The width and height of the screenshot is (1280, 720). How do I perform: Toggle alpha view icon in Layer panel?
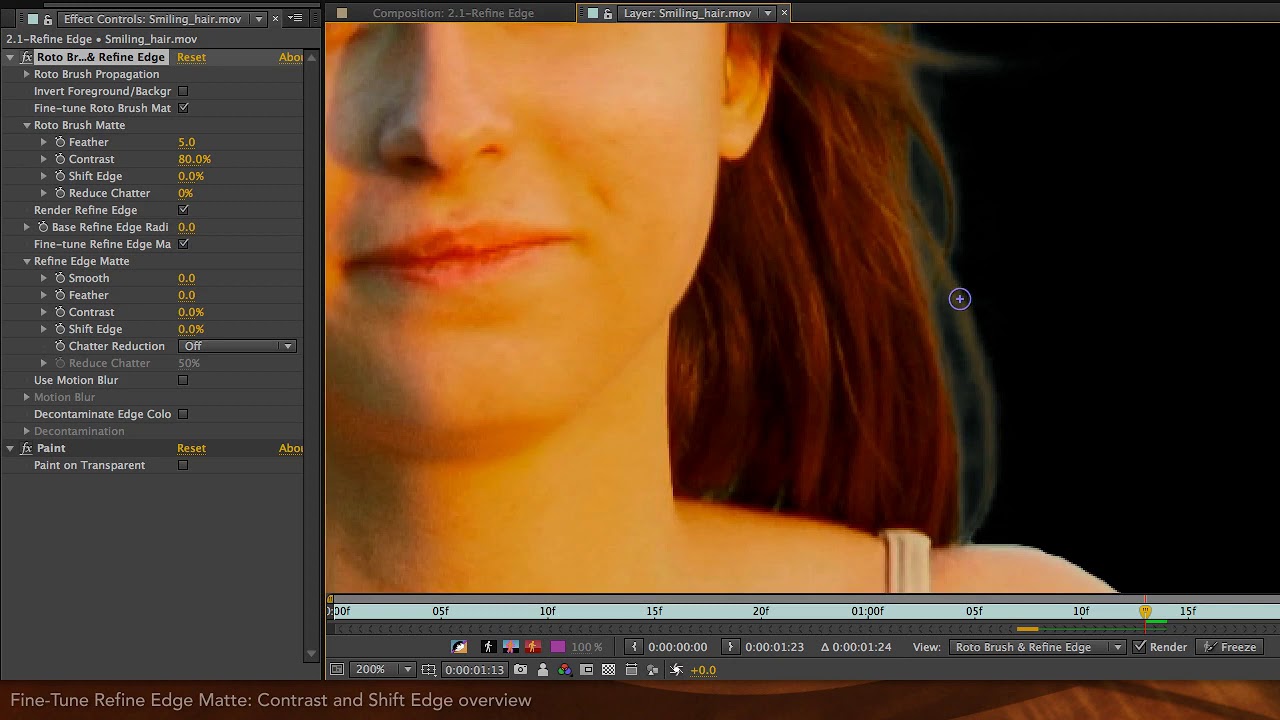click(488, 647)
